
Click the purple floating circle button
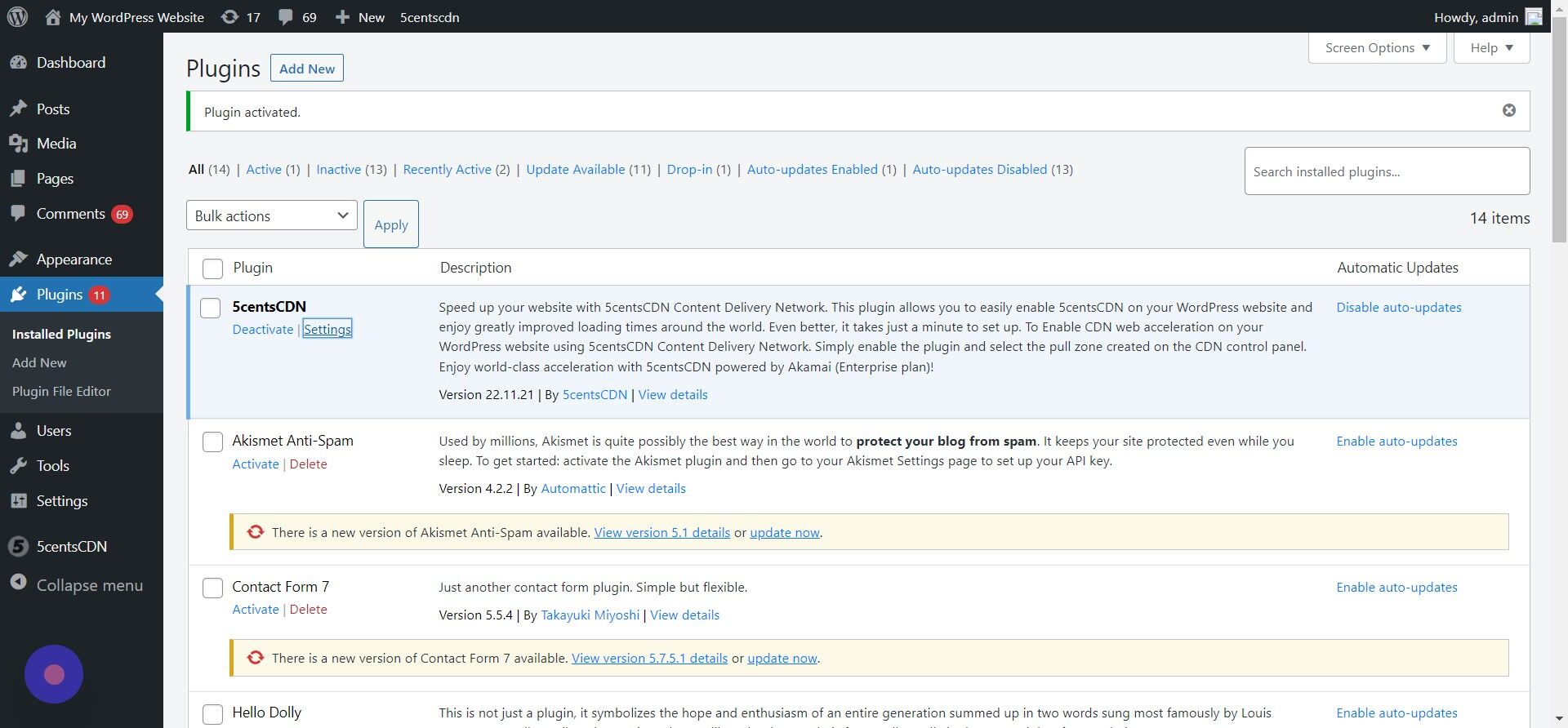54,674
